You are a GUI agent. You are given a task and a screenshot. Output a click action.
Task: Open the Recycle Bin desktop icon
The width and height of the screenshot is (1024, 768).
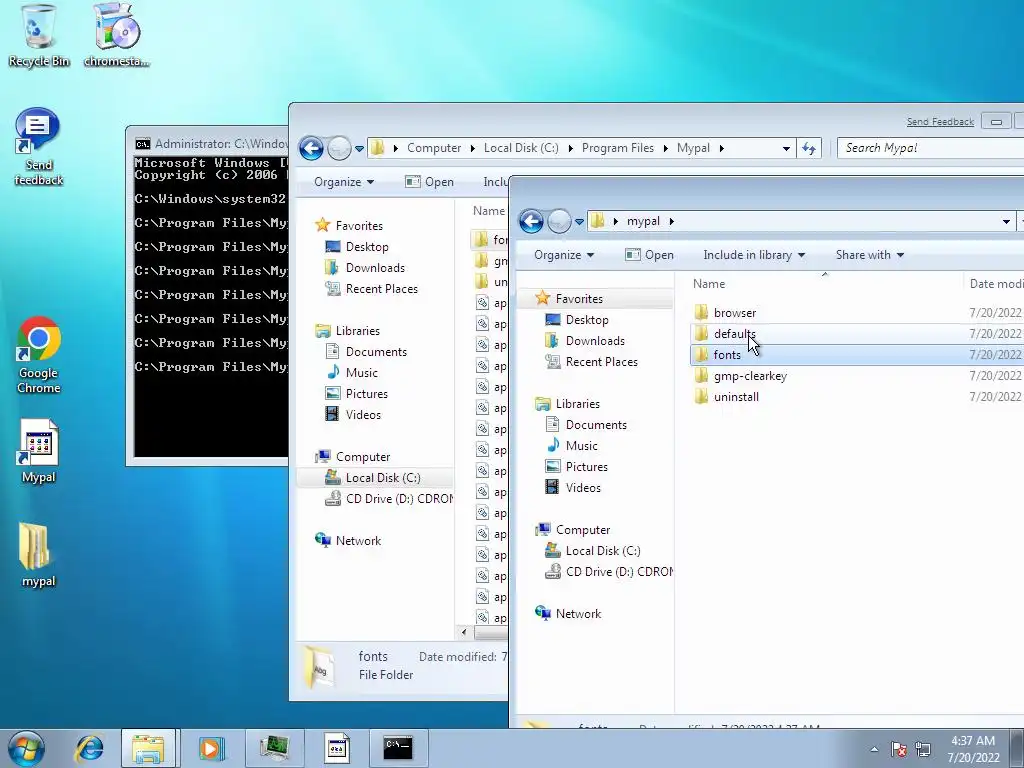[x=39, y=35]
